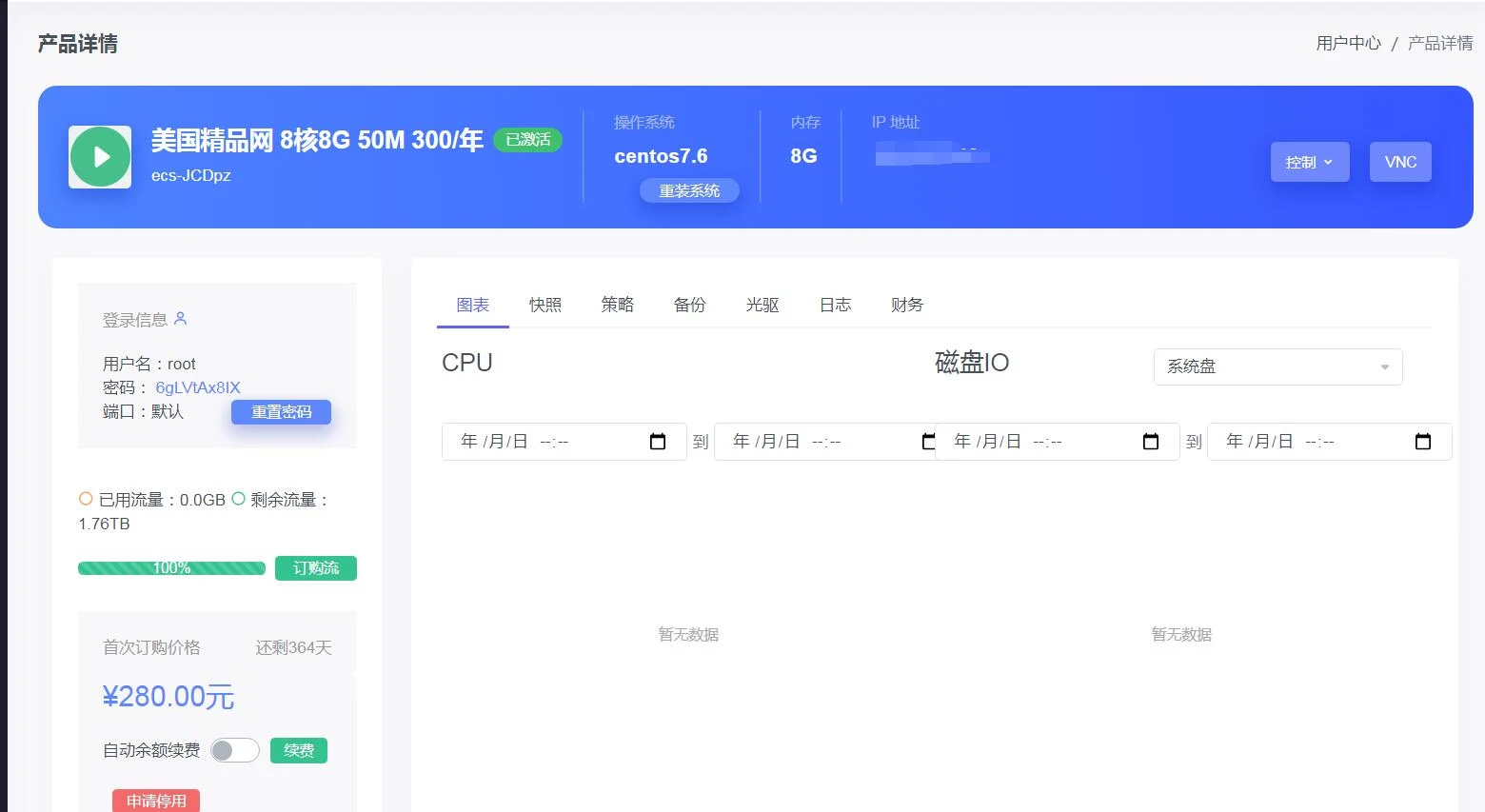Enable the 自动余额续费 switch
Screen dimensions: 1485x812
click(234, 750)
